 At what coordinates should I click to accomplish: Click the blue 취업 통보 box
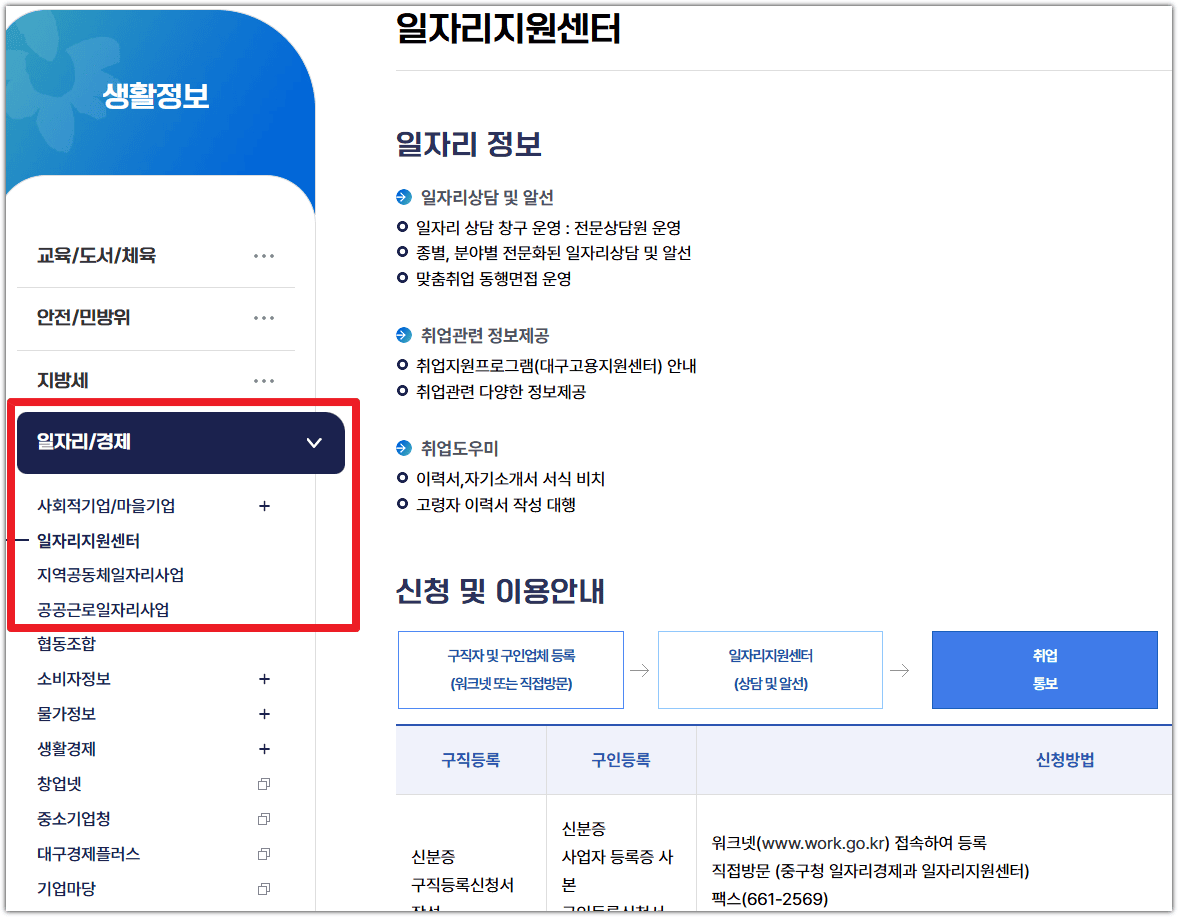[x=1044, y=670]
